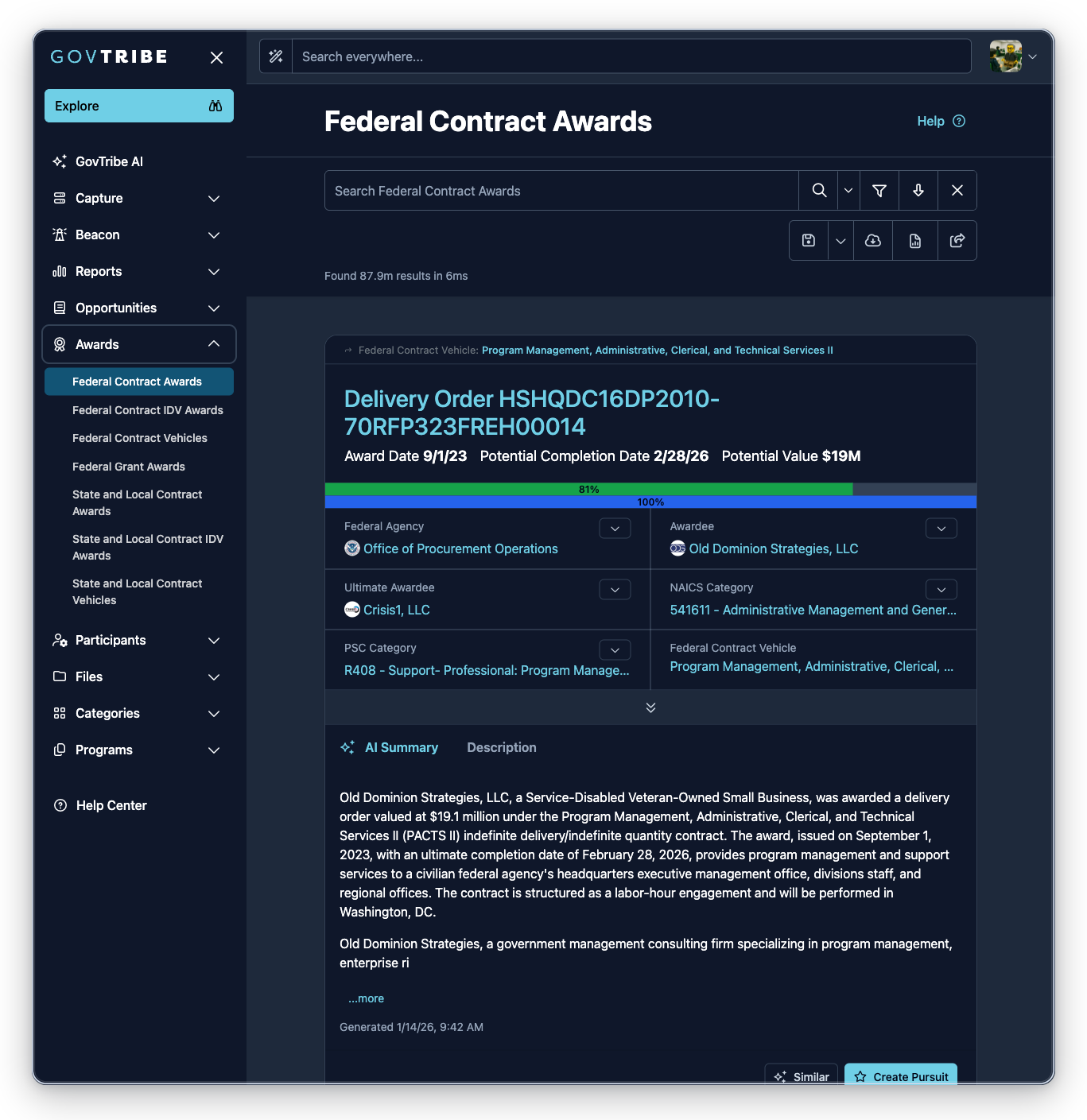Open the NAICS Category field dropdown
The width and height of the screenshot is (1087, 1120).
pyautogui.click(x=941, y=590)
